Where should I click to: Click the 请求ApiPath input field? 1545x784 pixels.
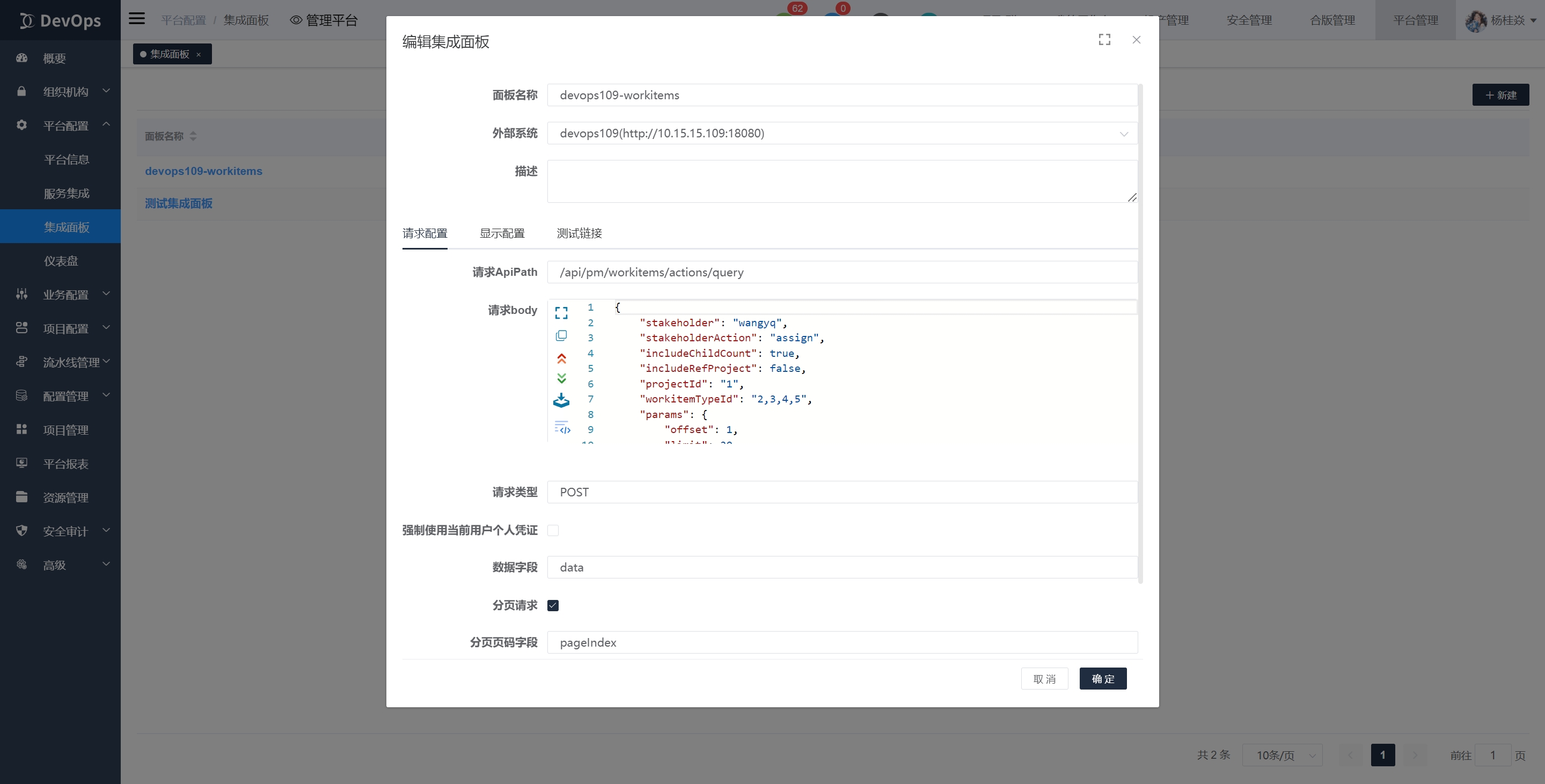pos(841,272)
